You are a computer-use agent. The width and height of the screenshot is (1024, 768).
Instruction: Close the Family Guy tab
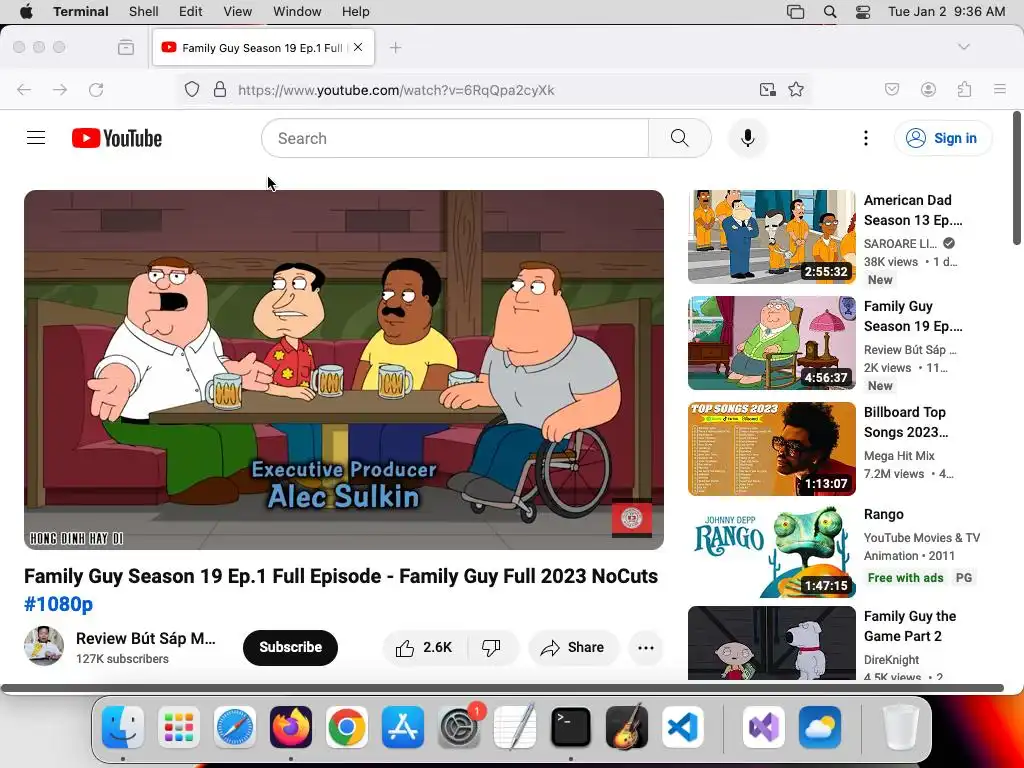click(358, 47)
